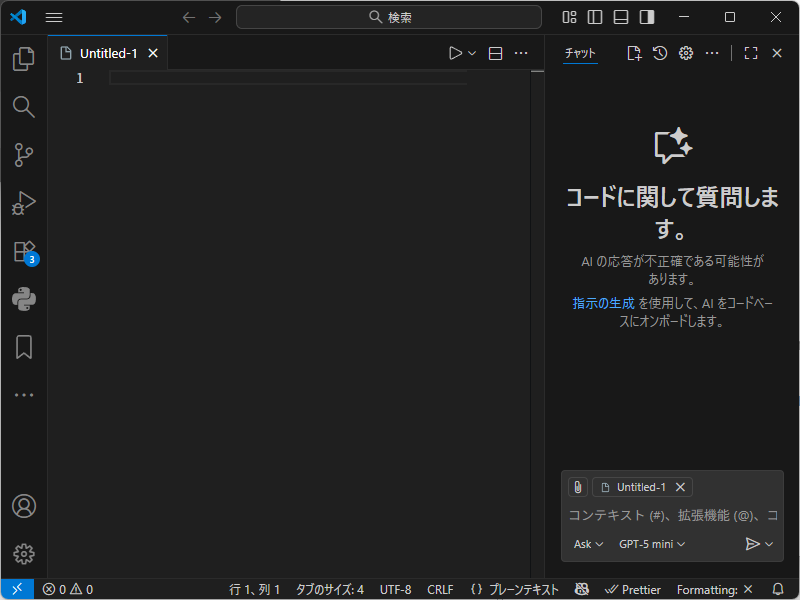Change the CRLF end-of-line sequence
The height and width of the screenshot is (600, 800).
coord(440,589)
